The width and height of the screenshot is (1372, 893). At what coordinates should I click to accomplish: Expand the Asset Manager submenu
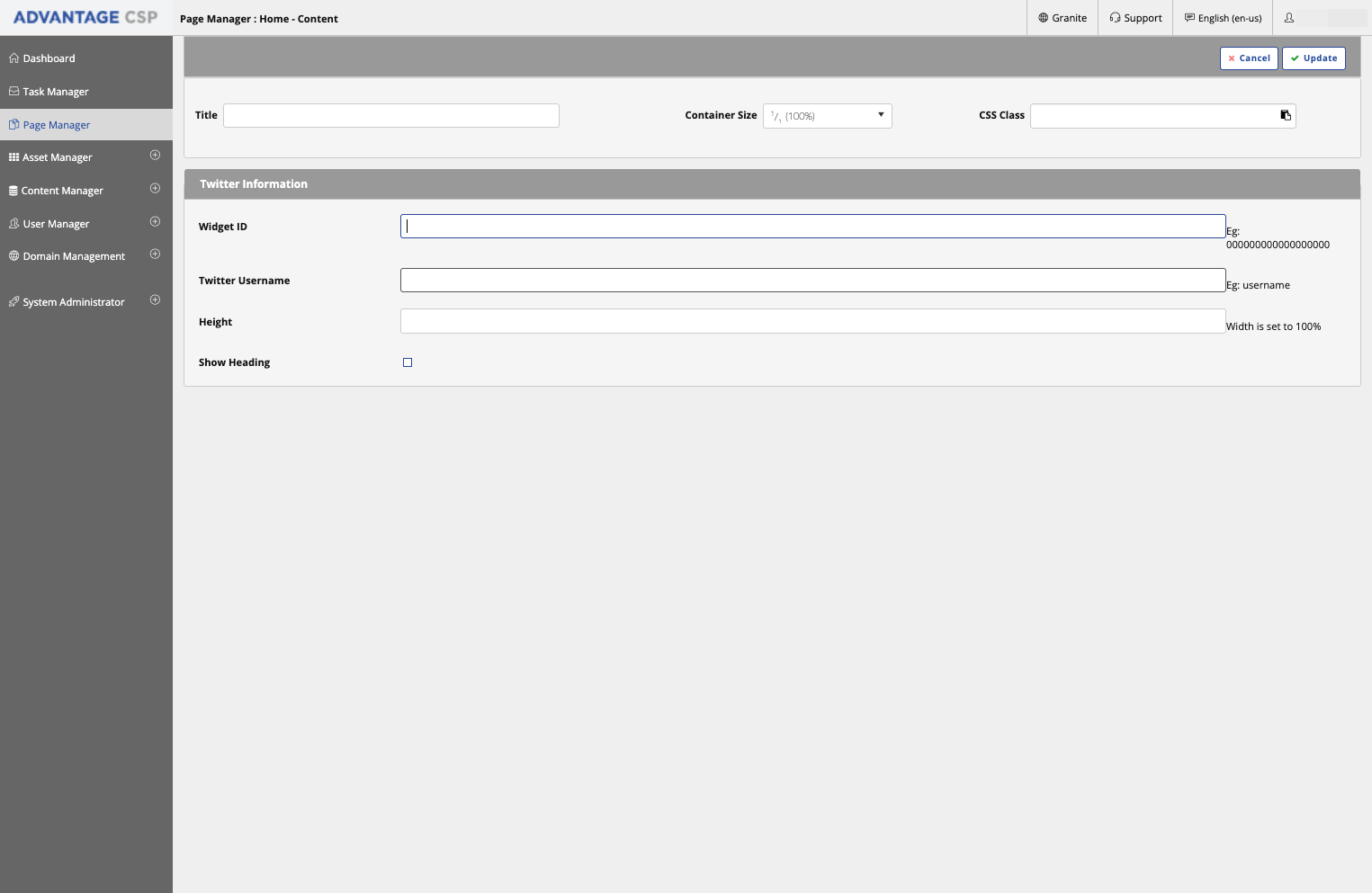point(155,156)
